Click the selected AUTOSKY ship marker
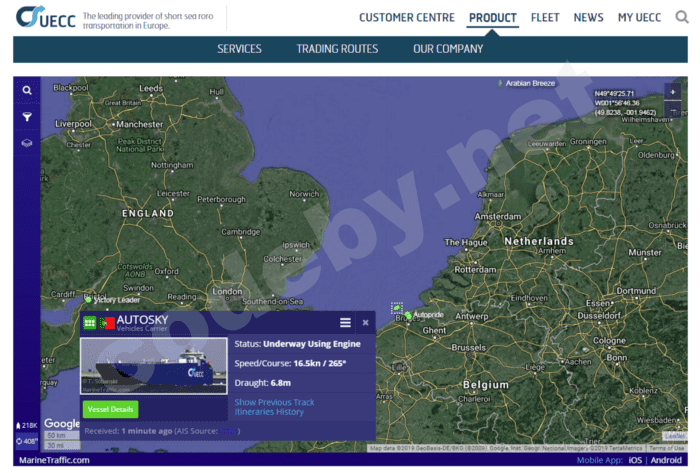700x473 pixels. pos(396,308)
